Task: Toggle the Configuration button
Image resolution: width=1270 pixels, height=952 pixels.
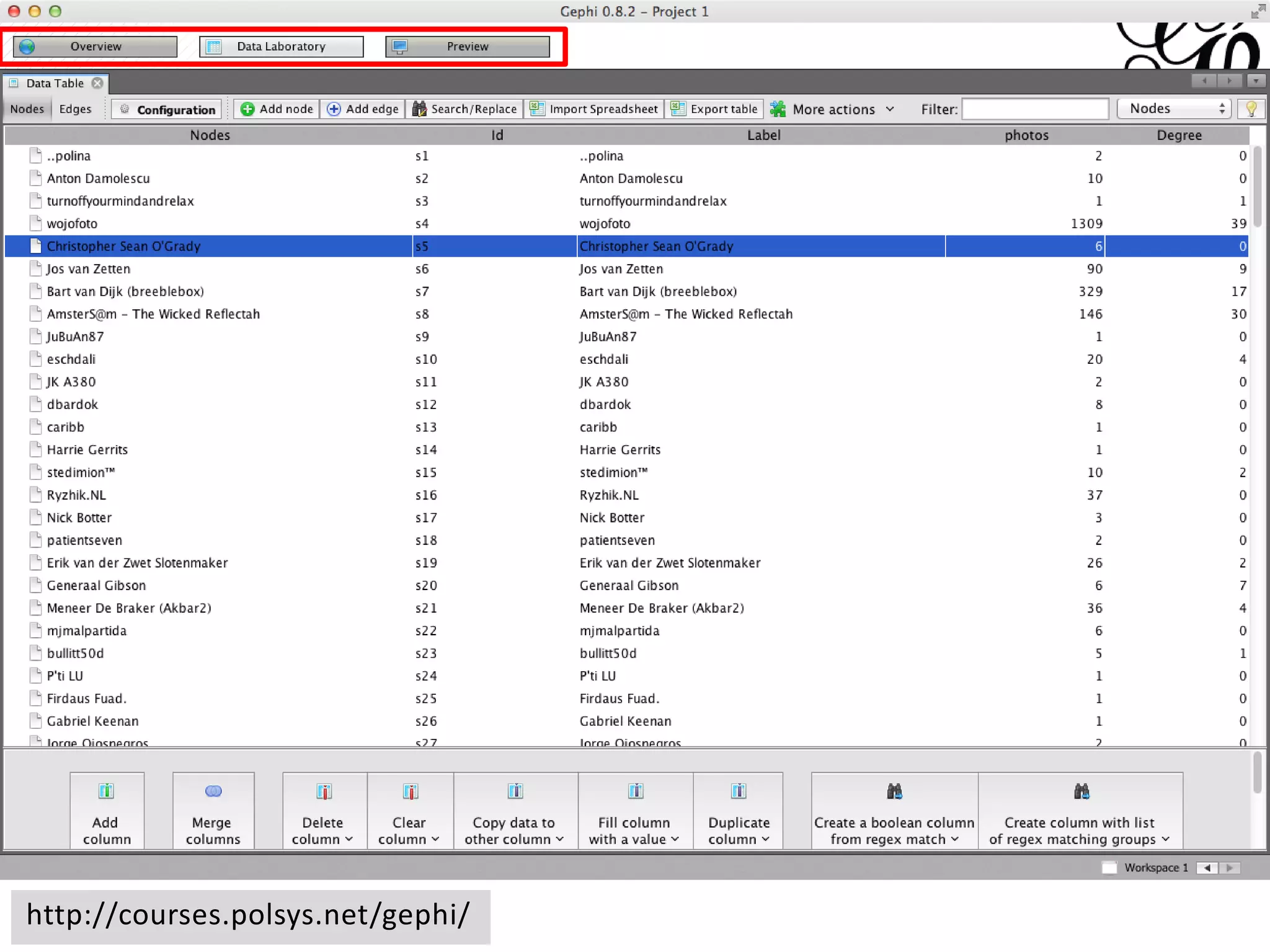Action: [167, 110]
